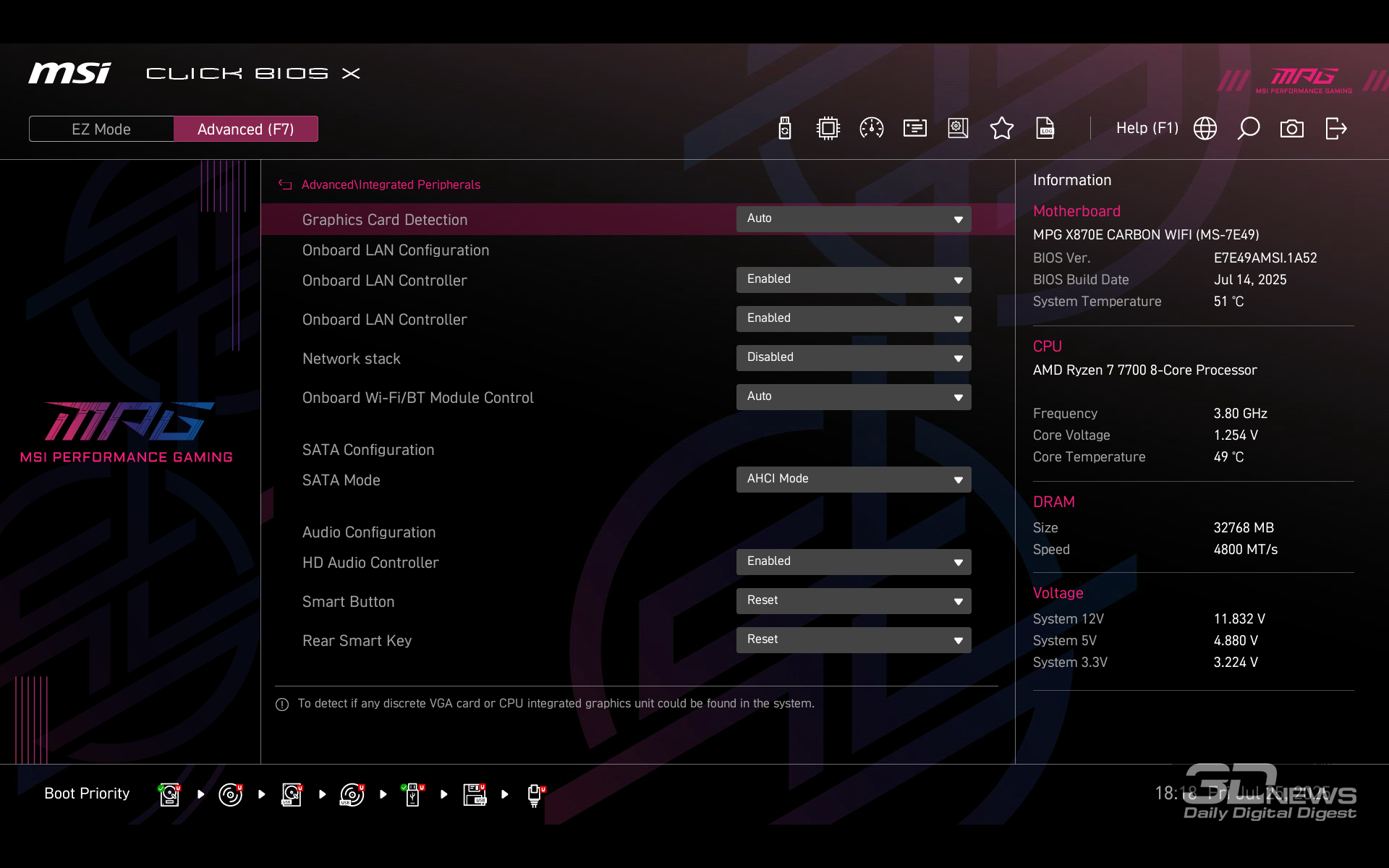This screenshot has height=868, width=1389.
Task: Select USB optical disc boot device icon
Action: coord(352,794)
